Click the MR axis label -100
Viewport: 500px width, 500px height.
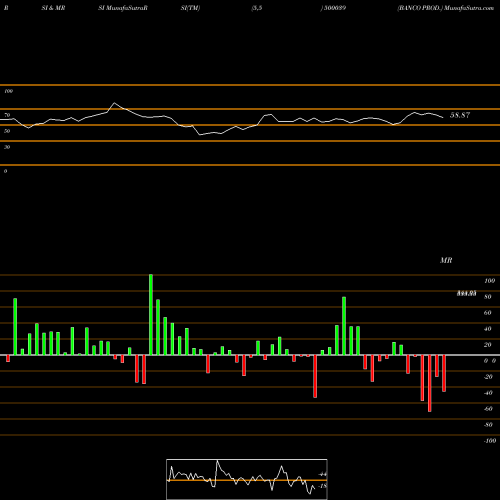[490, 441]
